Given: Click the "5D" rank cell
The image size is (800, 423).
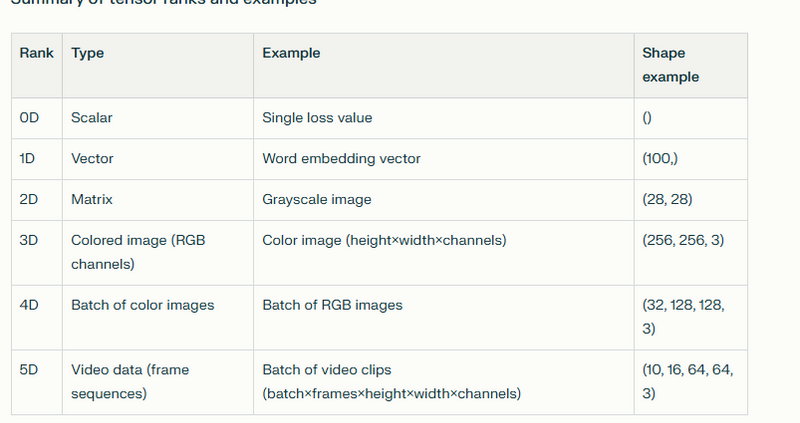Looking at the screenshot, I should click(x=29, y=369).
